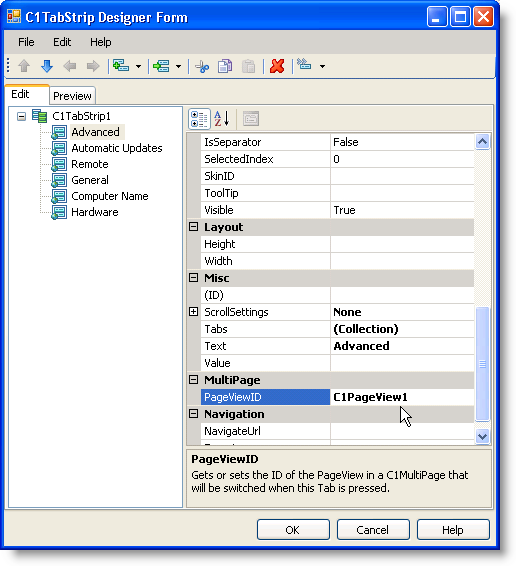Open the Change Type dropdown arrow
Viewport: 516px width, 566px height.
[322, 66]
